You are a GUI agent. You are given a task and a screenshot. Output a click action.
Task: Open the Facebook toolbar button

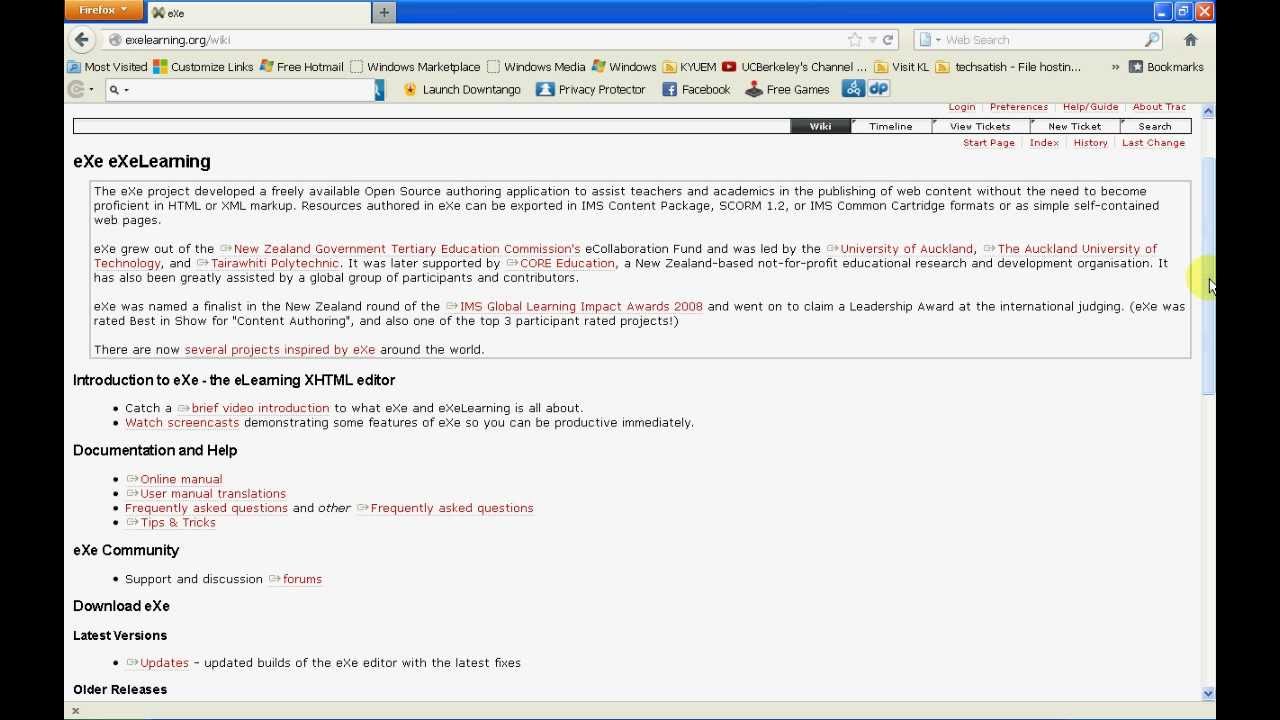pyautogui.click(x=696, y=89)
